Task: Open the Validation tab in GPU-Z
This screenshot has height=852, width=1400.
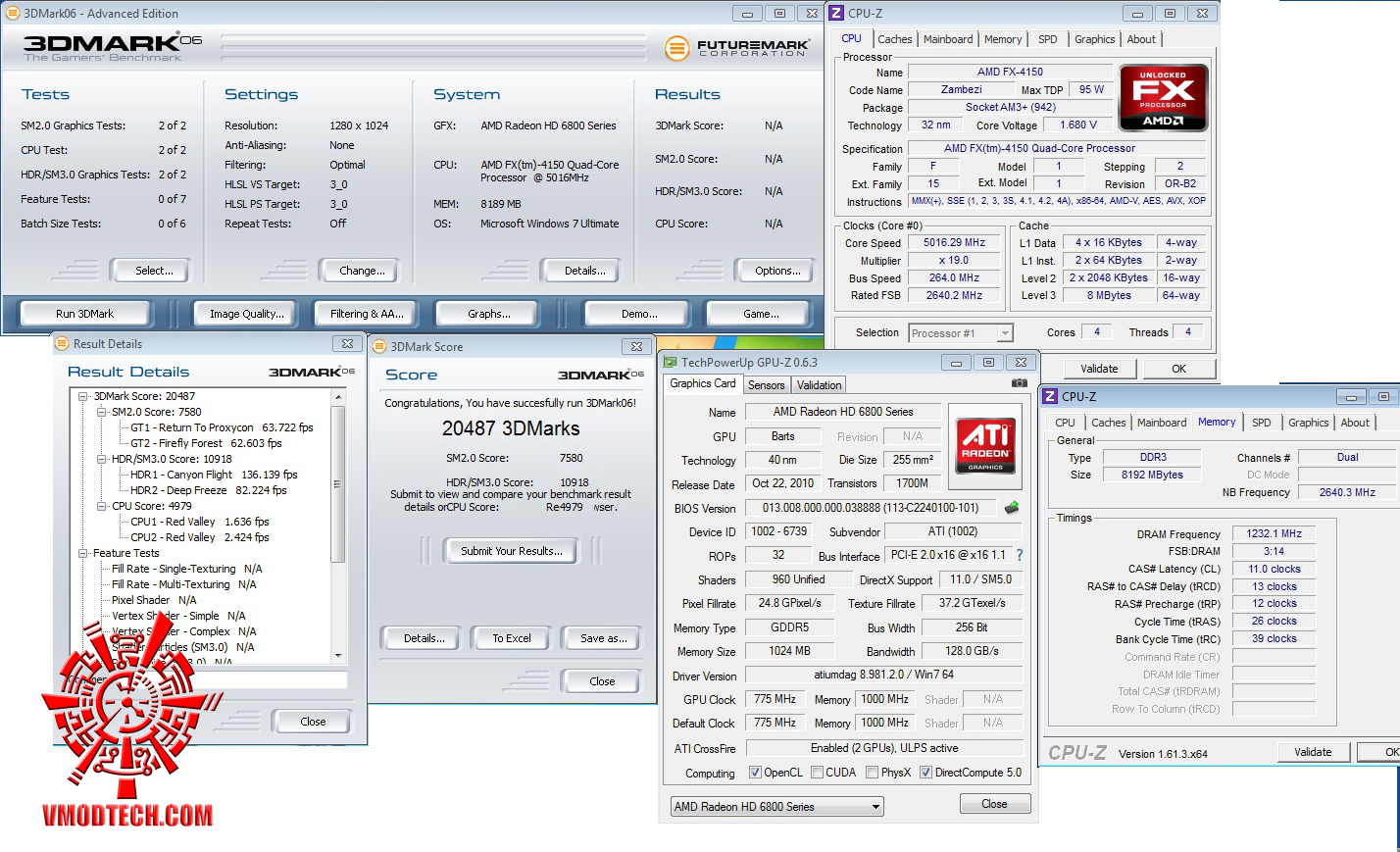Action: click(x=819, y=385)
